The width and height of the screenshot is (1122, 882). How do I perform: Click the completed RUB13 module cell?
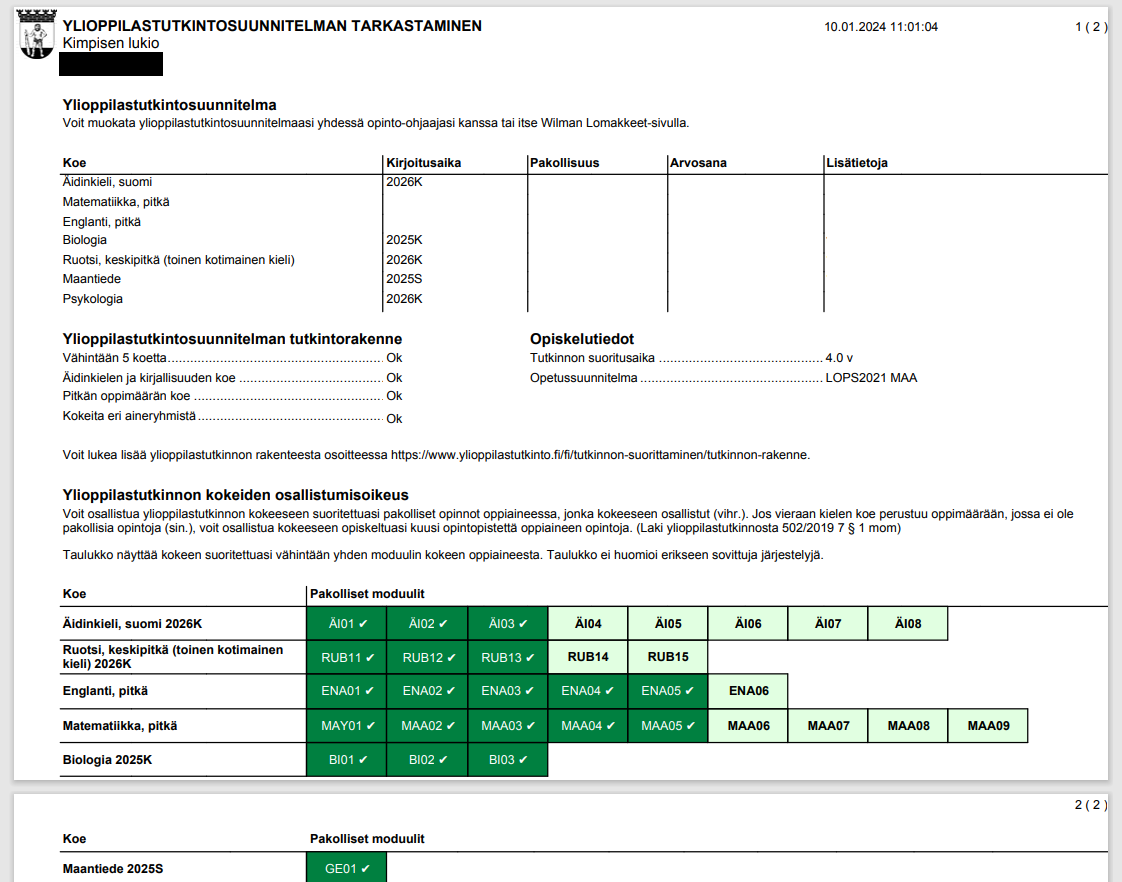(508, 657)
